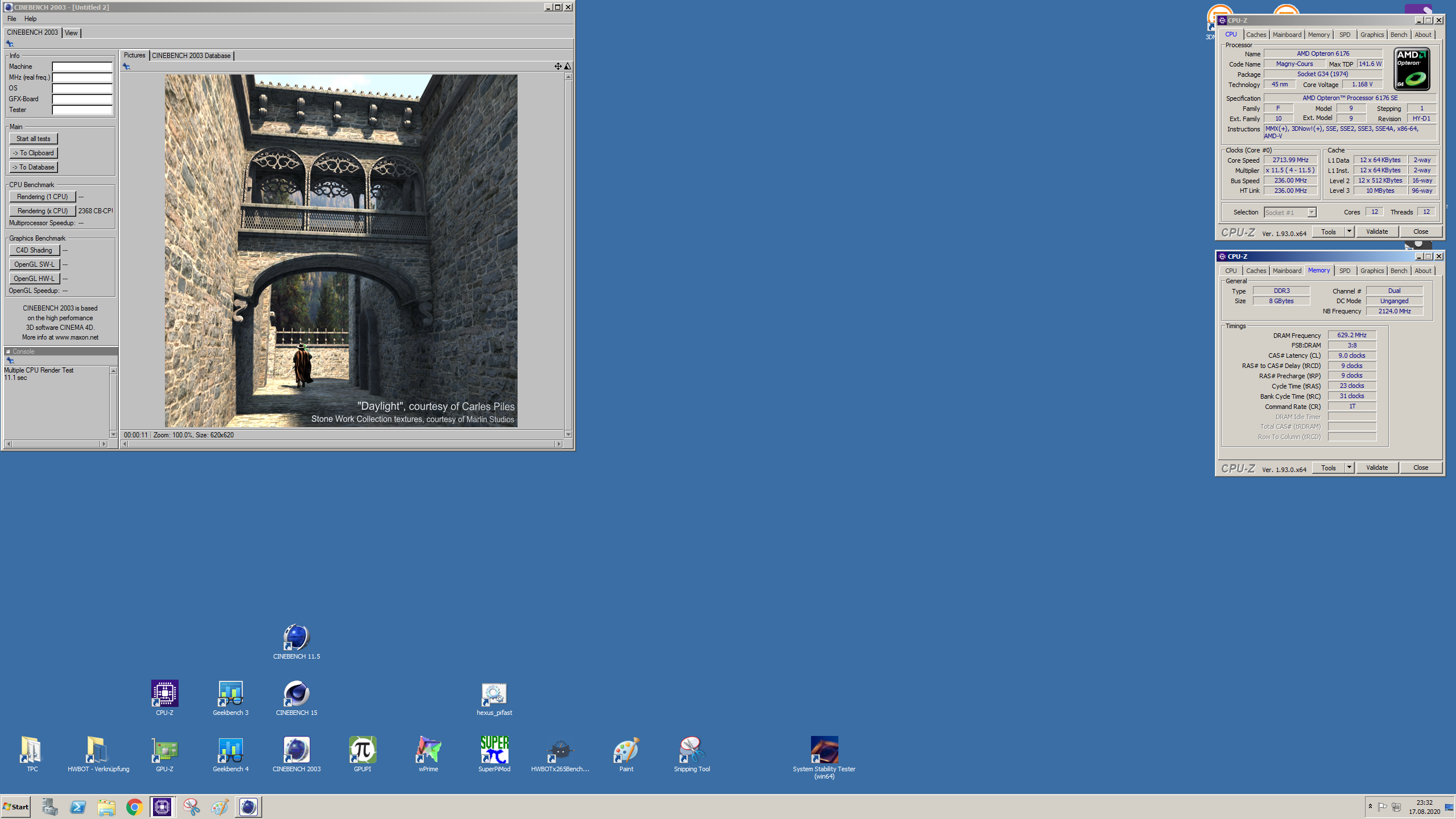Click the system tray clock
The image size is (1456, 819).
pyautogui.click(x=1424, y=807)
